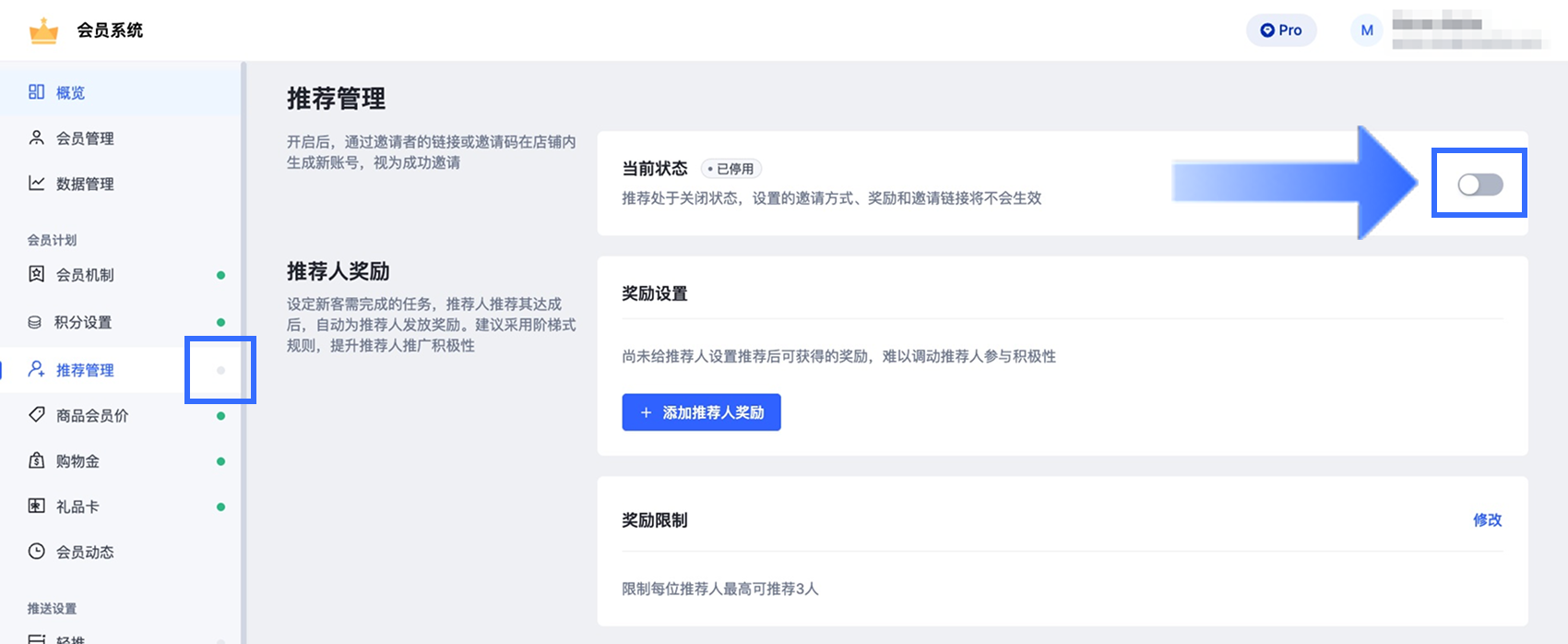Image resolution: width=1568 pixels, height=644 pixels.
Task: Click the 推荐管理 page heading
Action: click(336, 99)
